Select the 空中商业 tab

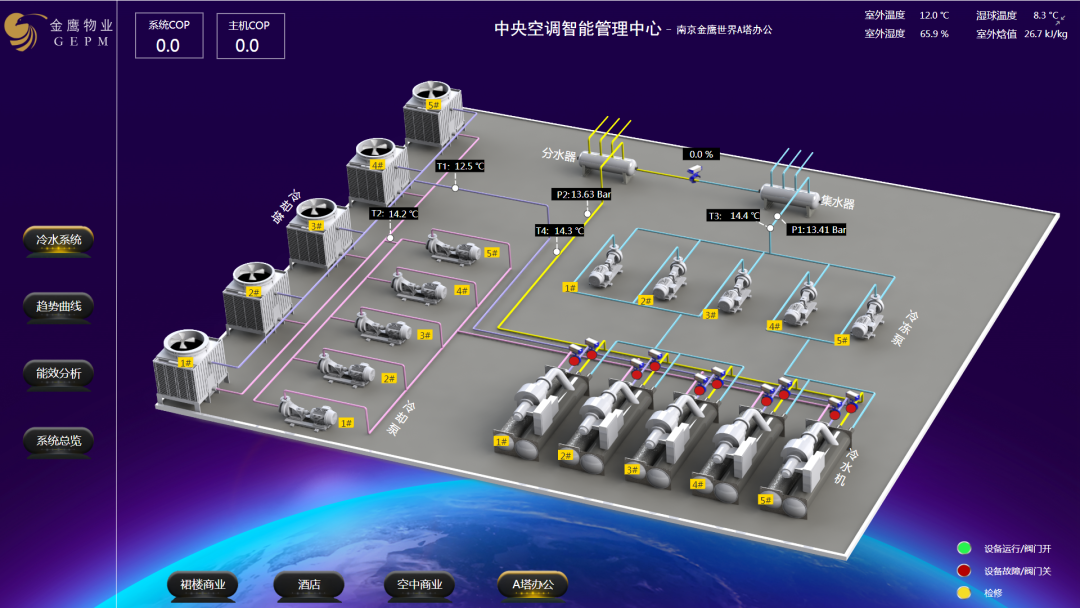(x=419, y=585)
